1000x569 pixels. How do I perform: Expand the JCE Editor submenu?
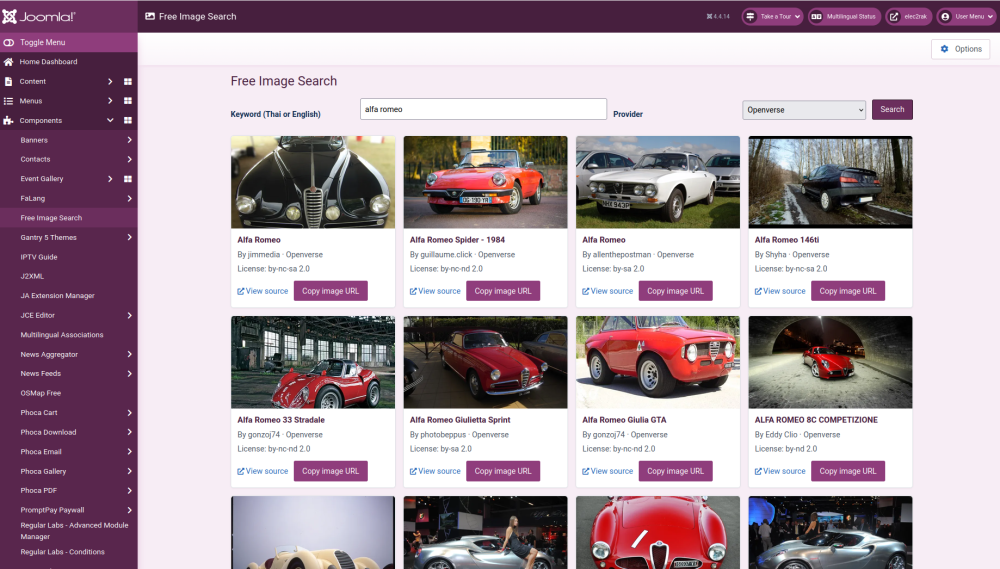pyautogui.click(x=129, y=315)
